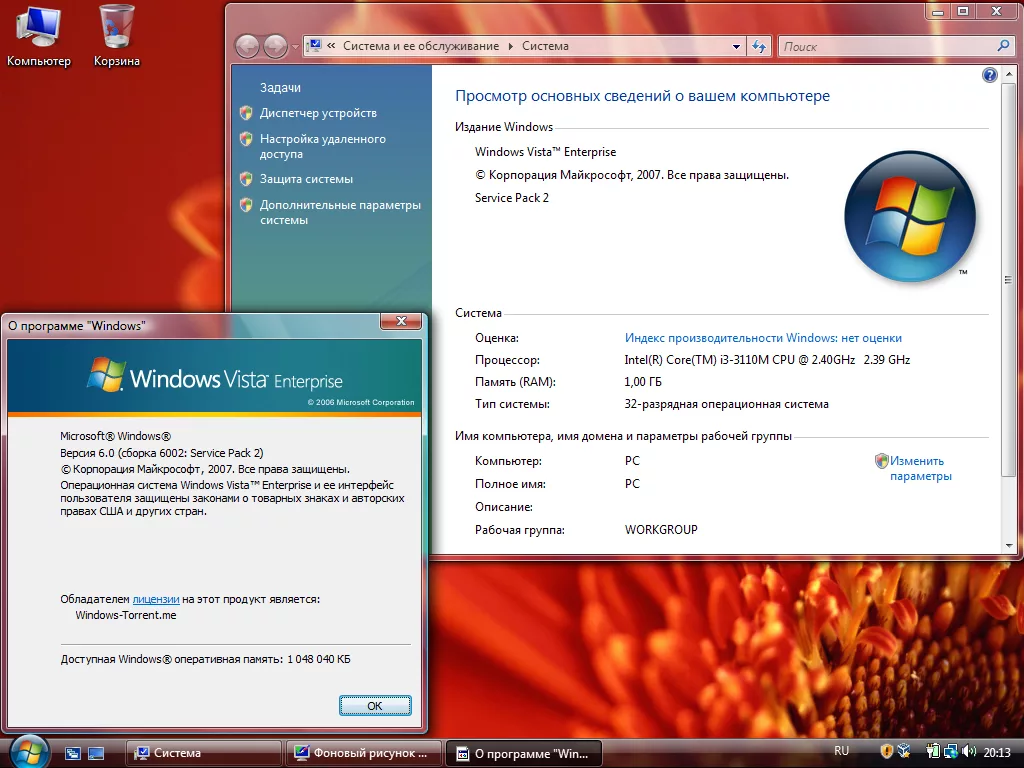Click shield icon beside Диспетчер устройств
1024x768 pixels.
point(246,113)
